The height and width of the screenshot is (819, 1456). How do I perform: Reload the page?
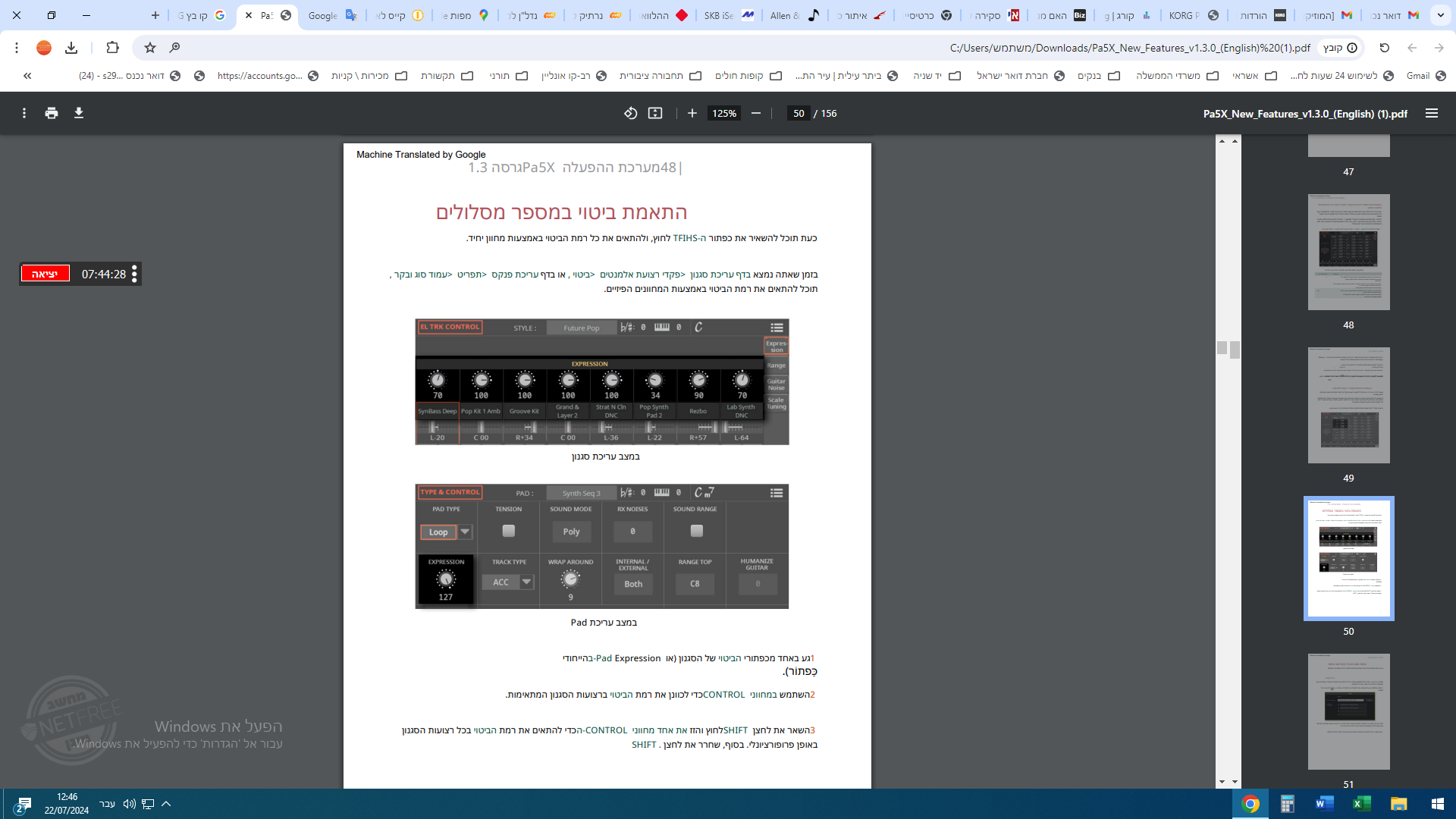pyautogui.click(x=1385, y=48)
